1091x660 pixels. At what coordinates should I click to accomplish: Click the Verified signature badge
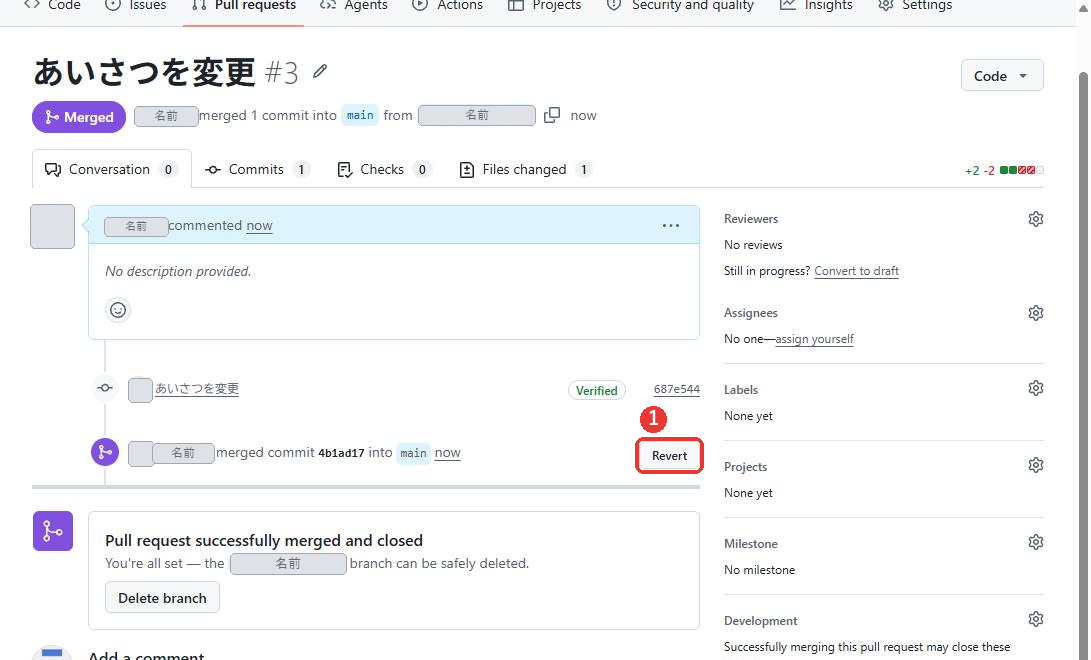point(596,390)
